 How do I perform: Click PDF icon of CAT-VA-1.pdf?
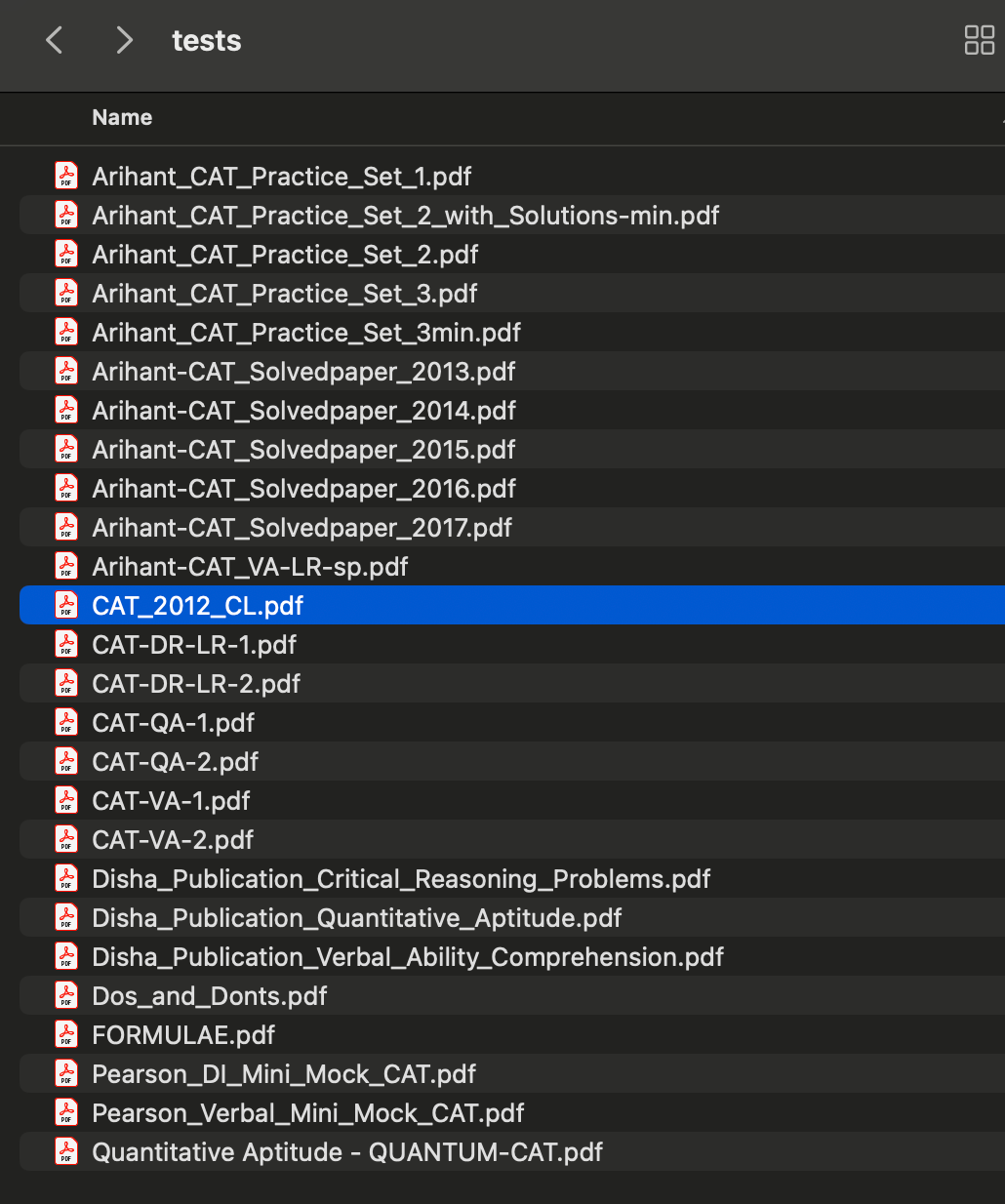66,800
